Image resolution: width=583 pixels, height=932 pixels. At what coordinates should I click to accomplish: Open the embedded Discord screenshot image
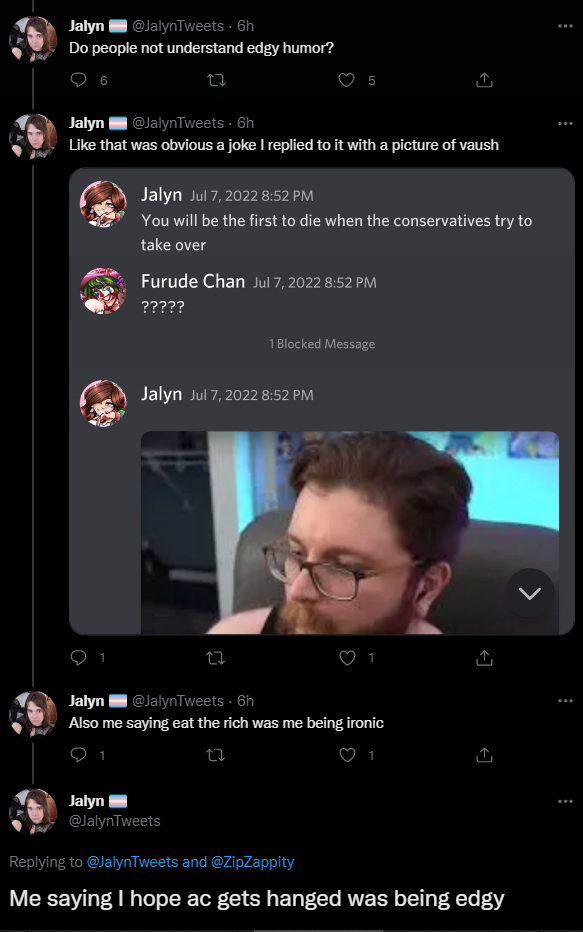[322, 401]
